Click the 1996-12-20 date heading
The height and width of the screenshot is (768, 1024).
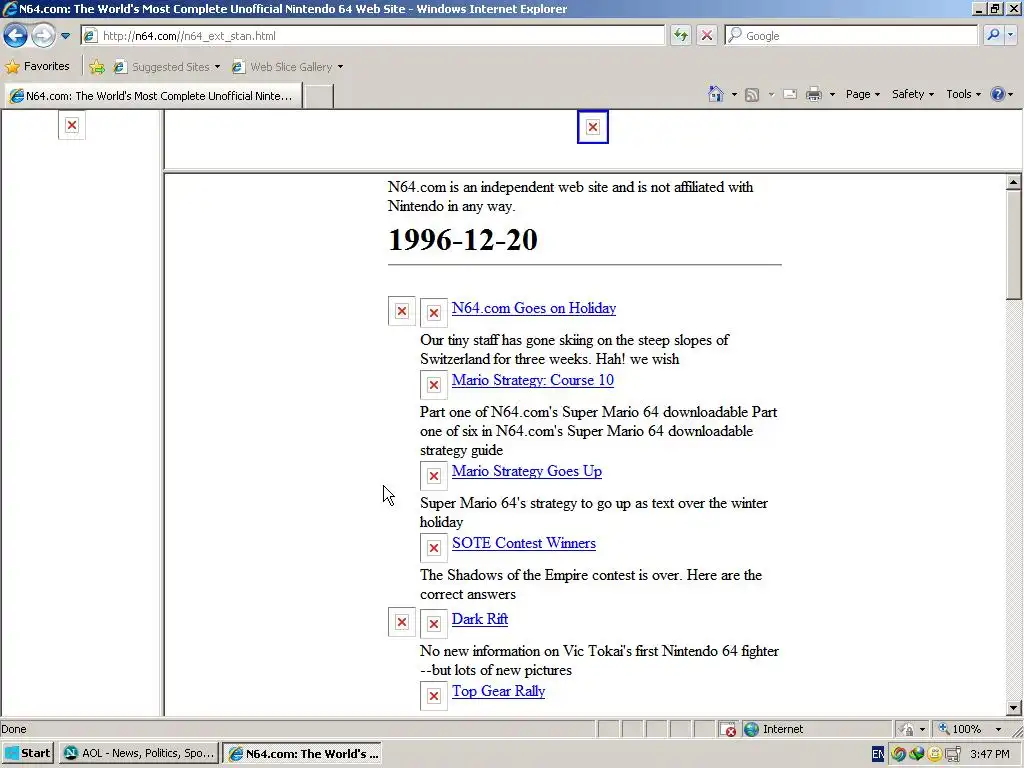(462, 240)
